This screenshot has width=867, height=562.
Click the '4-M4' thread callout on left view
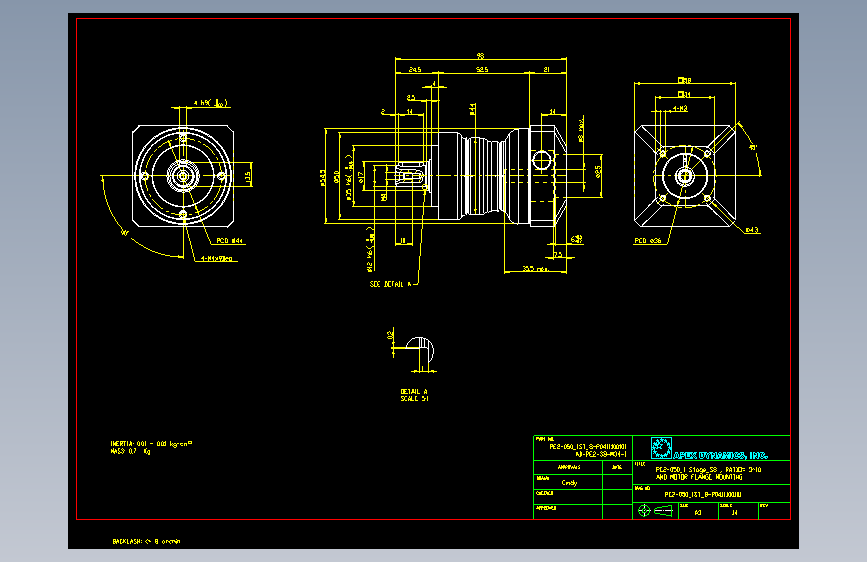coord(216,258)
